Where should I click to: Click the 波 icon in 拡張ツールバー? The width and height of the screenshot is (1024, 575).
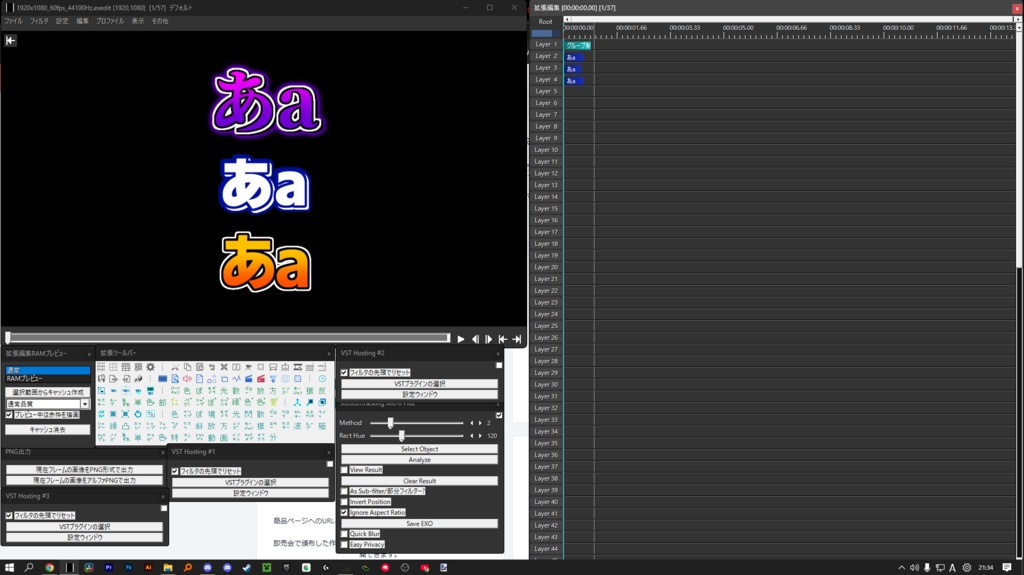[297, 426]
